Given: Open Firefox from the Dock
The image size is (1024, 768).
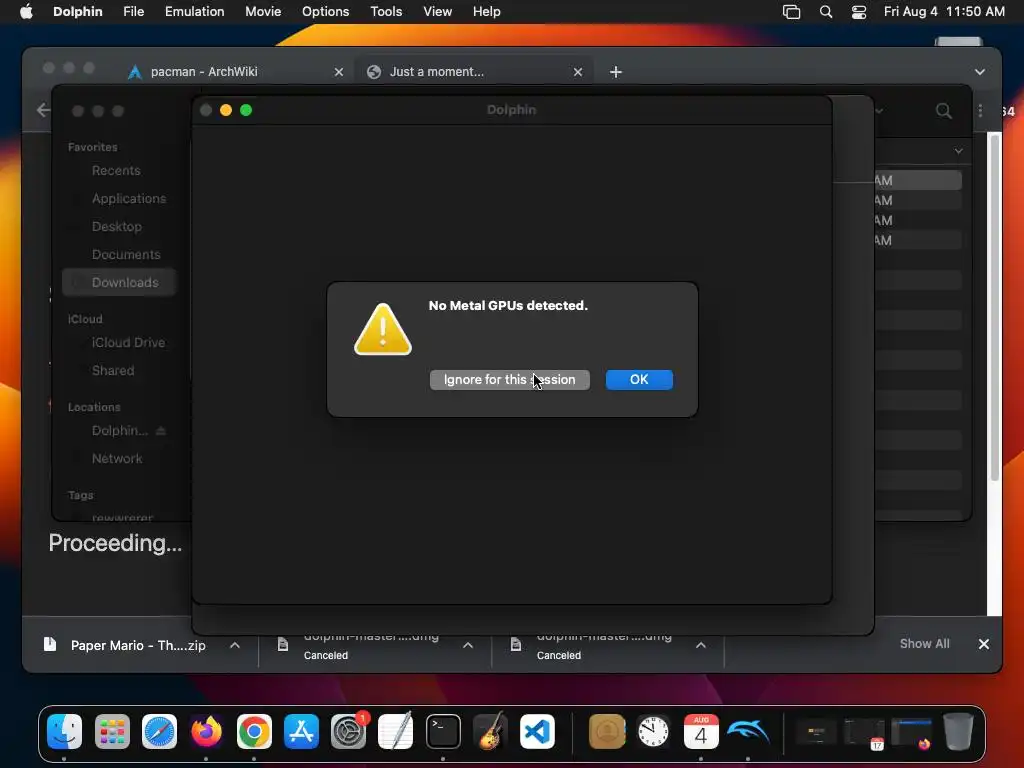Looking at the screenshot, I should 206,731.
